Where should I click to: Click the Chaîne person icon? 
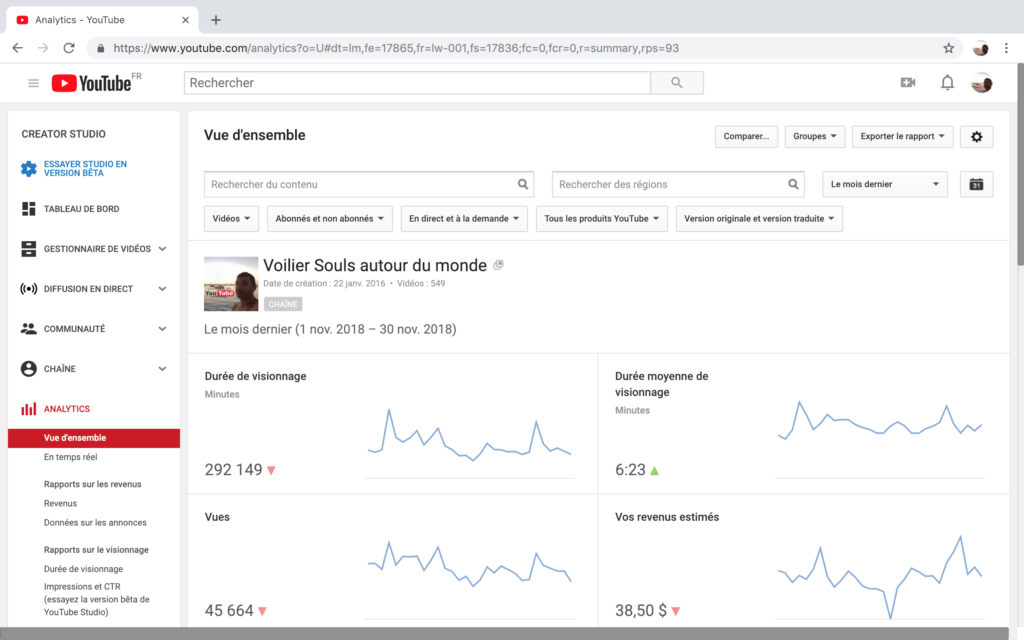(x=29, y=368)
